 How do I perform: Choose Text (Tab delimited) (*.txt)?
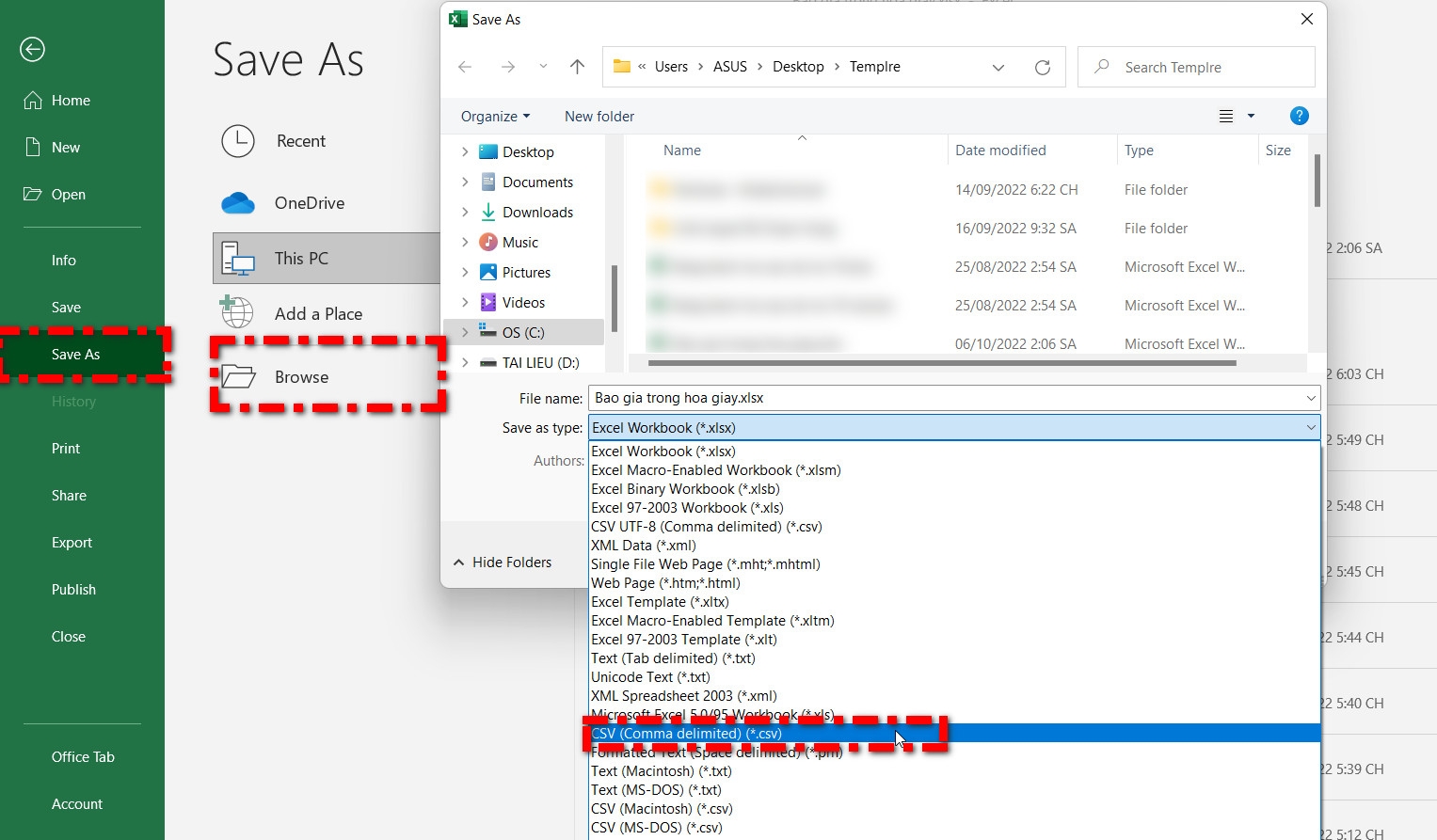(954, 658)
